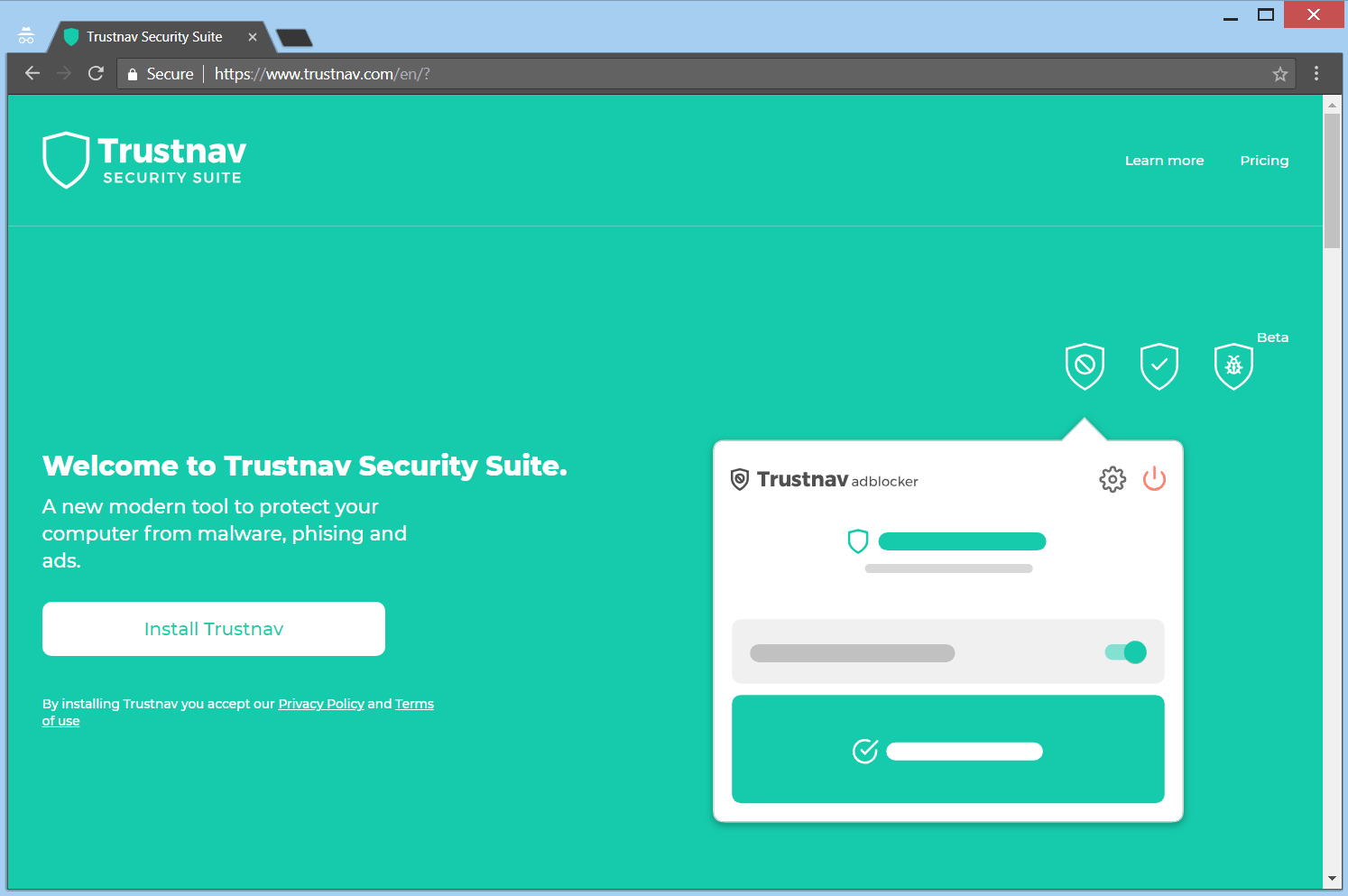Click the scrollbar down arrow
1348x896 pixels.
[x=1332, y=879]
